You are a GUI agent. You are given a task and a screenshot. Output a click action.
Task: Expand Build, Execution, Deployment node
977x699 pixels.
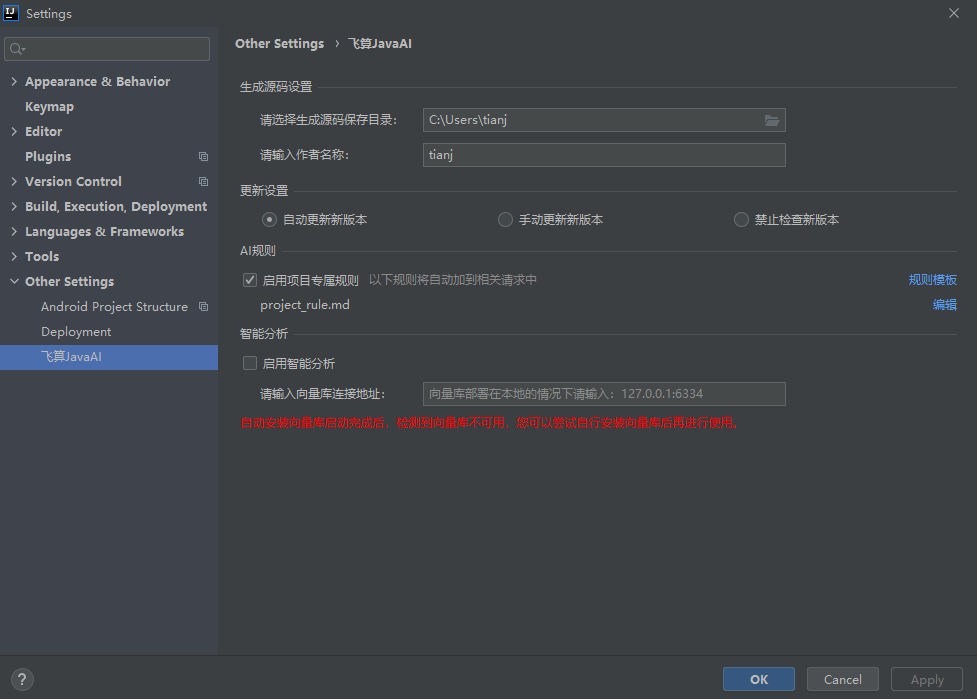[x=14, y=206]
